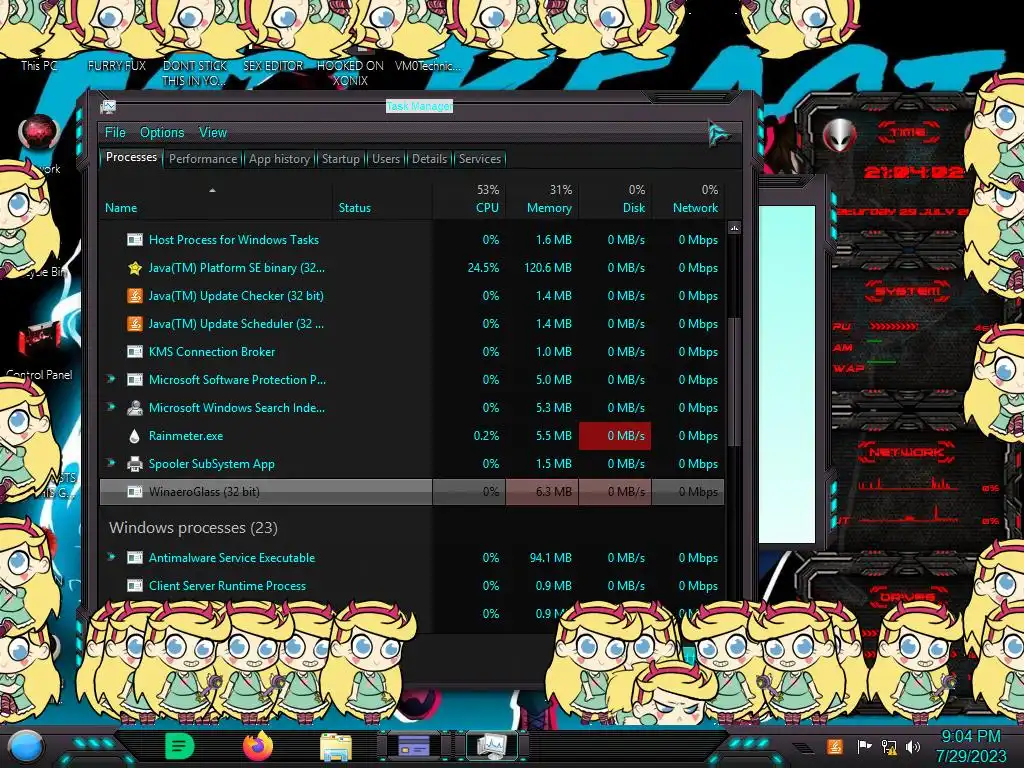Launch Firefox from the taskbar

tap(258, 746)
